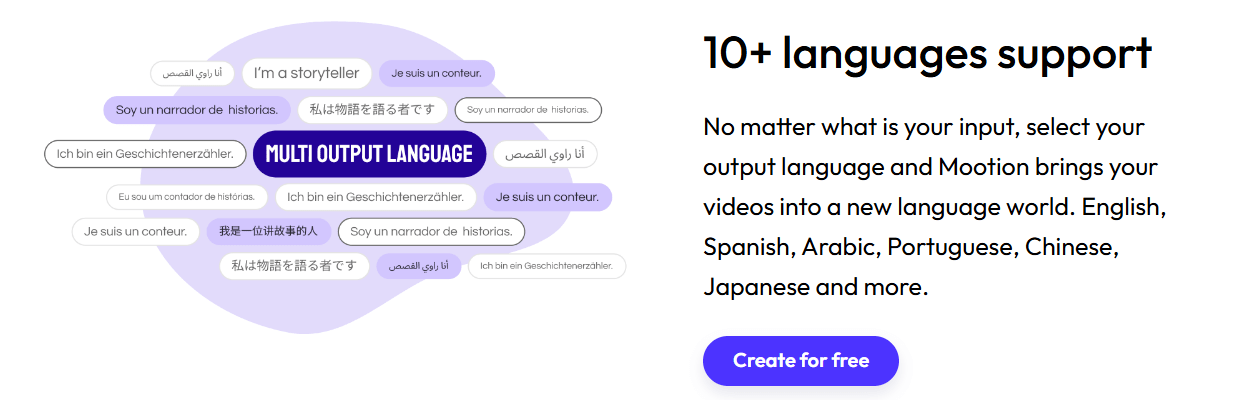Click the Japanese pill between two Spanish pills
1233x400 pixels.
coord(372,110)
